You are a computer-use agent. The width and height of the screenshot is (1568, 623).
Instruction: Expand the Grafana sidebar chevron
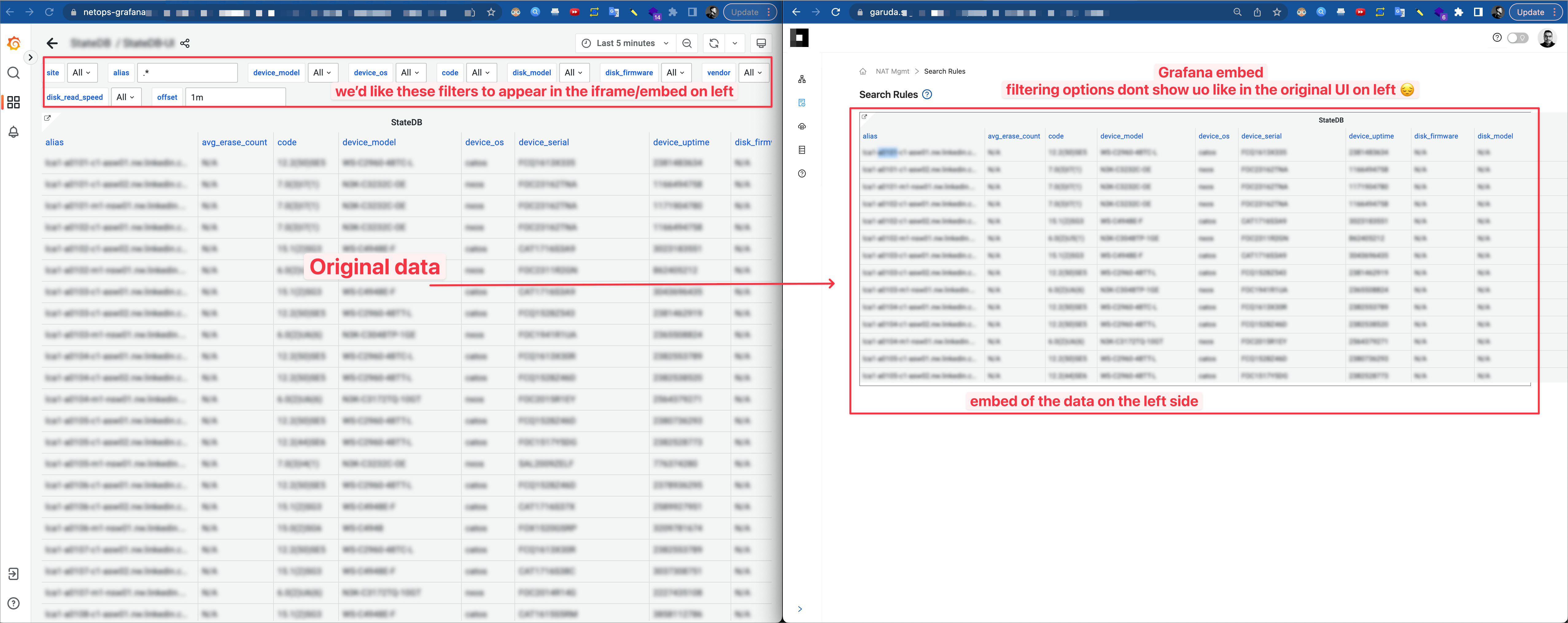[30, 57]
